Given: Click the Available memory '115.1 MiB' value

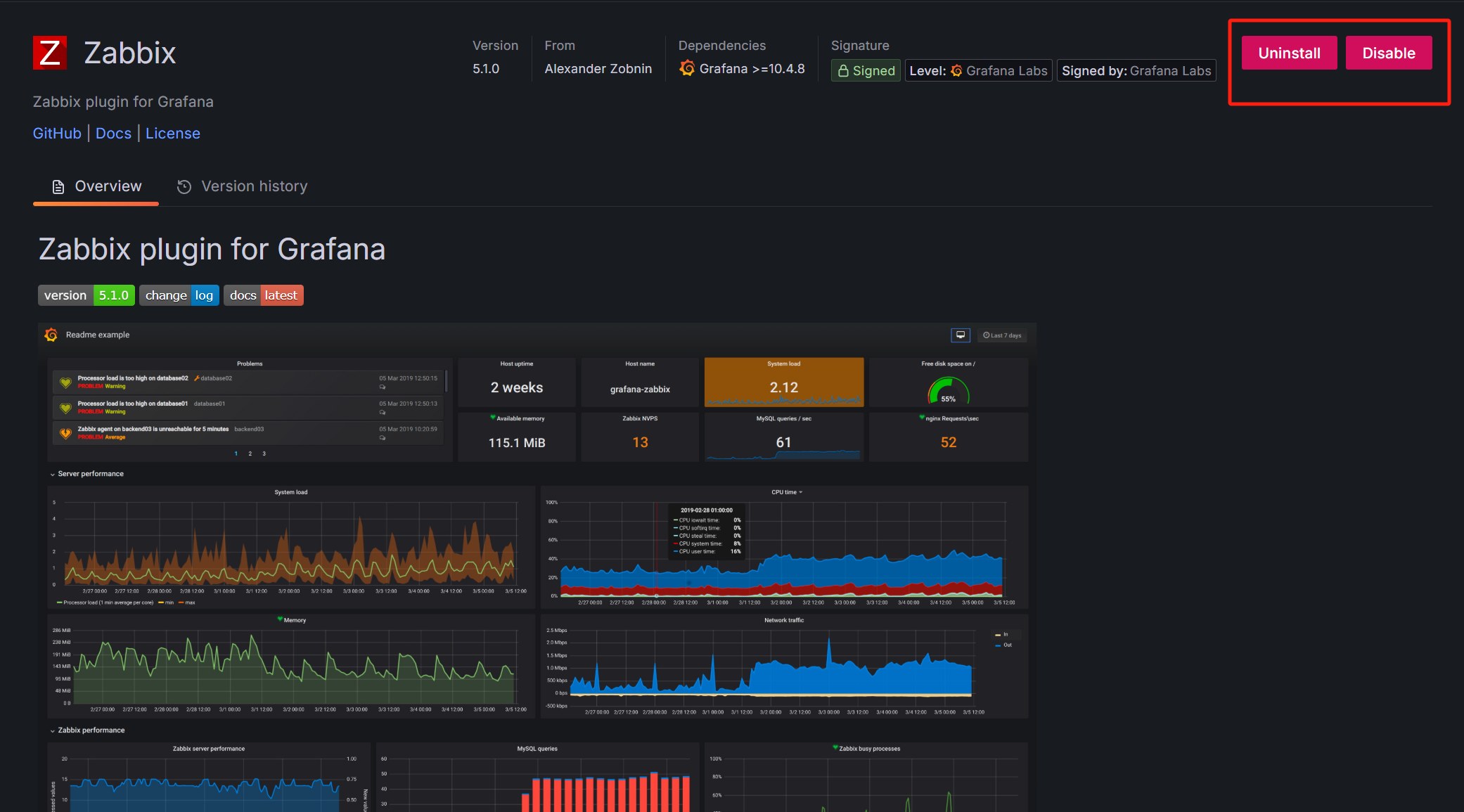Looking at the screenshot, I should tap(517, 443).
